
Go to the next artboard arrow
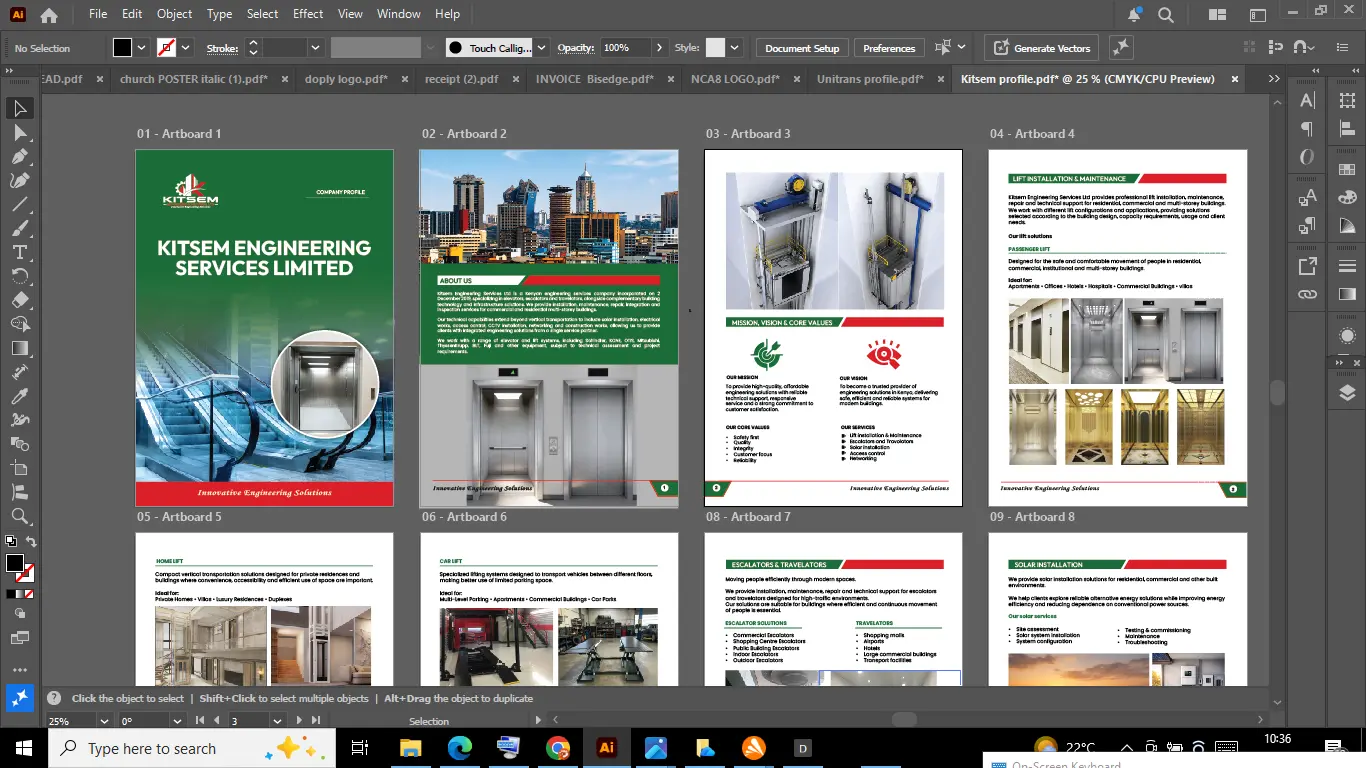click(298, 720)
